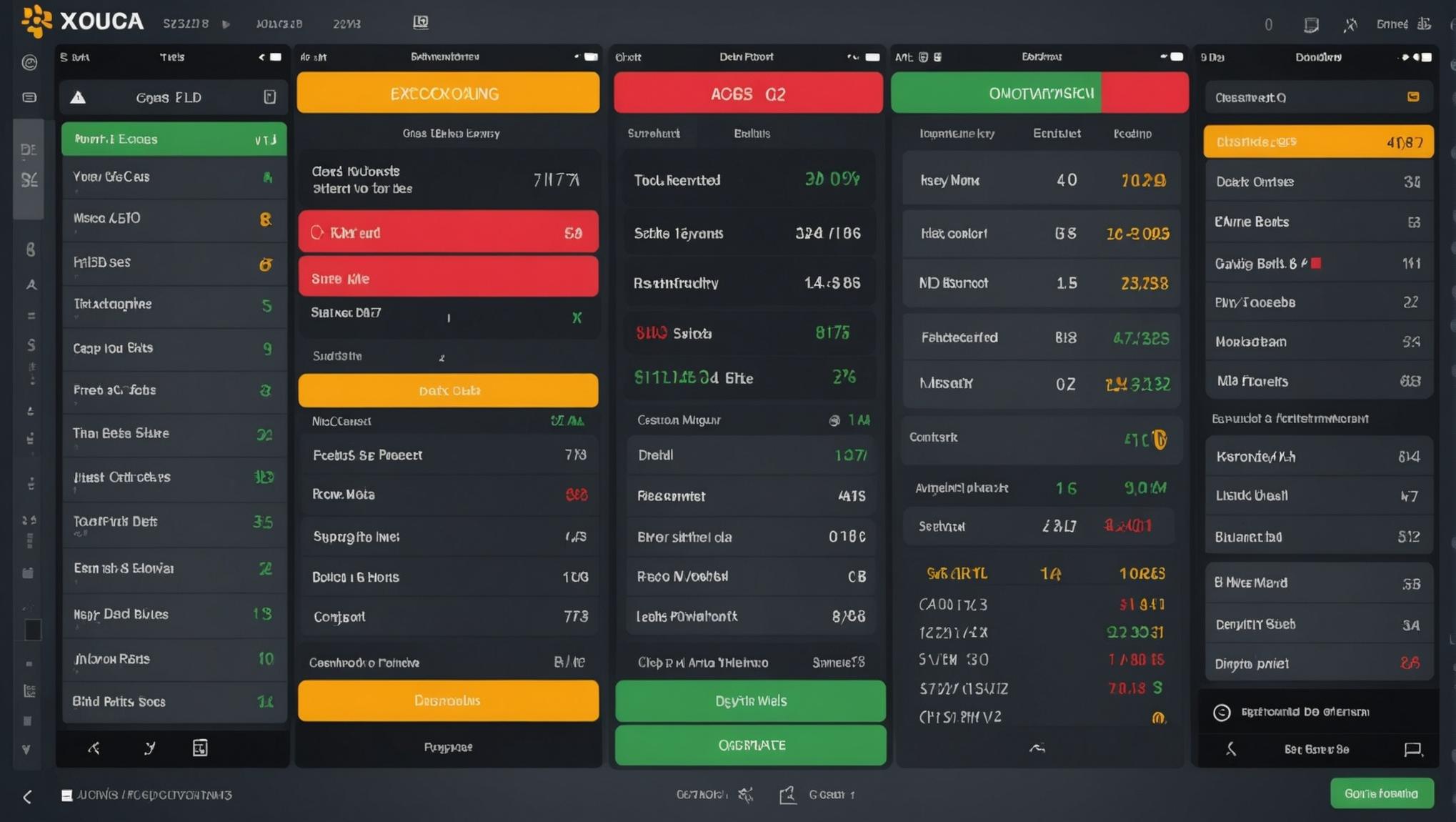Open the arrow dropdown in Sstmeniontıev header
Viewport: 1456px width, 822px height.
[577, 57]
